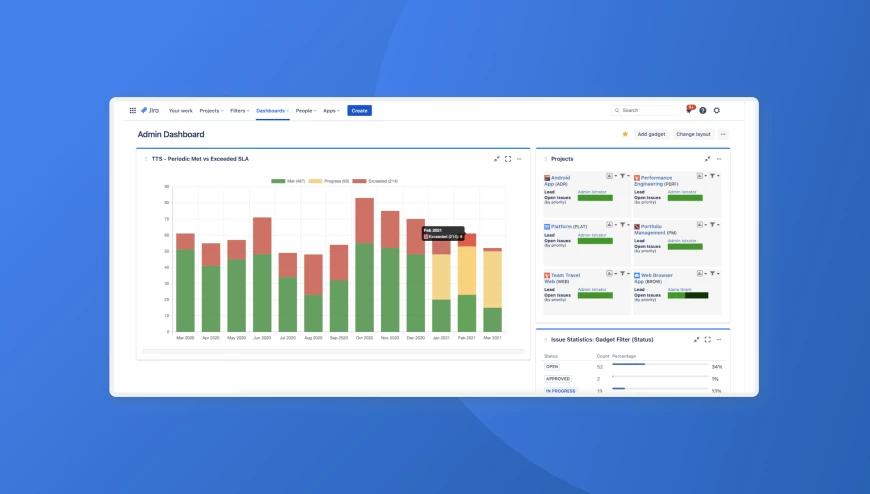Click the Oct 2020 chart bar

tap(365, 265)
